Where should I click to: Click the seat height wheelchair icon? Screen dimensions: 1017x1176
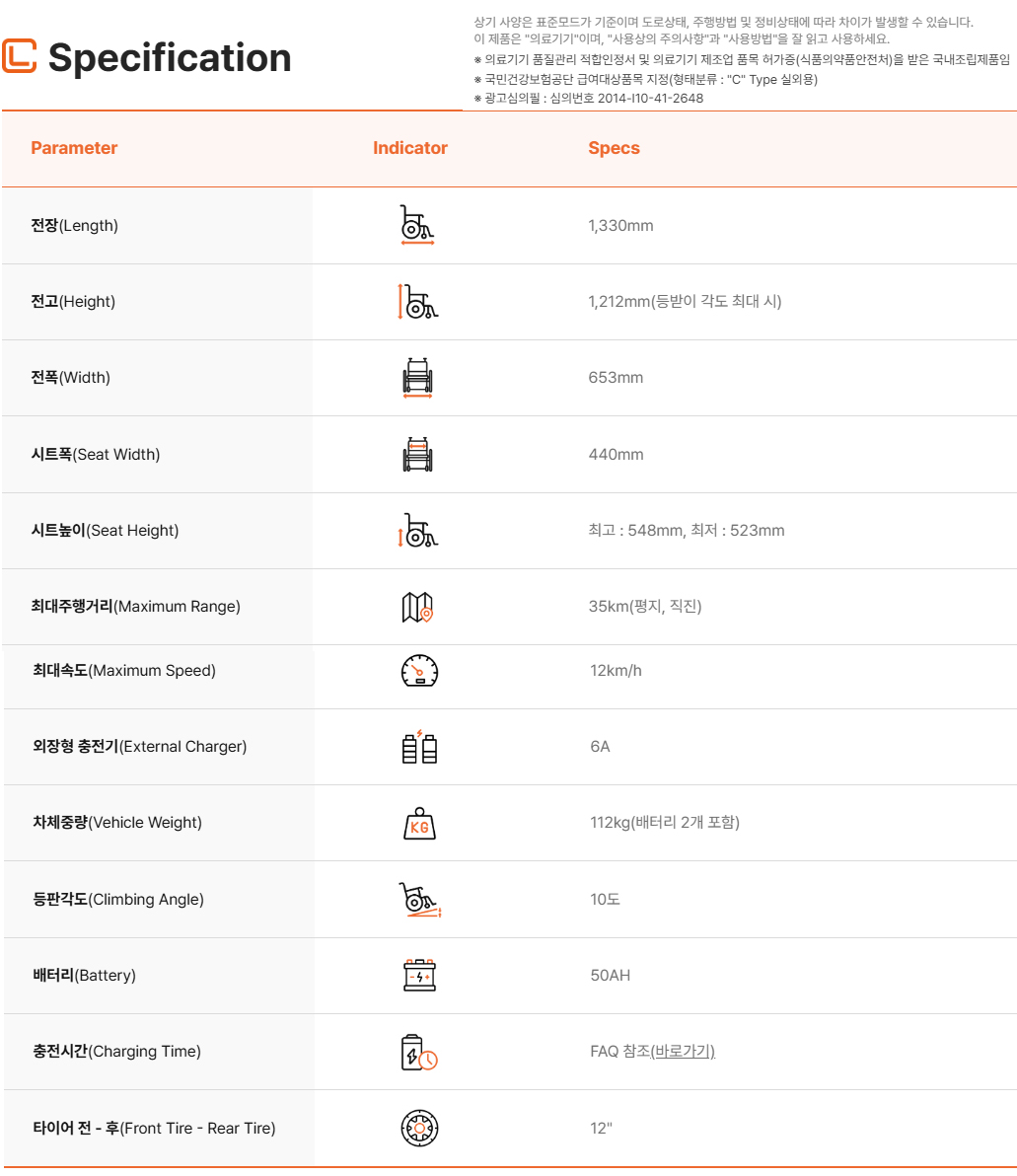(417, 530)
